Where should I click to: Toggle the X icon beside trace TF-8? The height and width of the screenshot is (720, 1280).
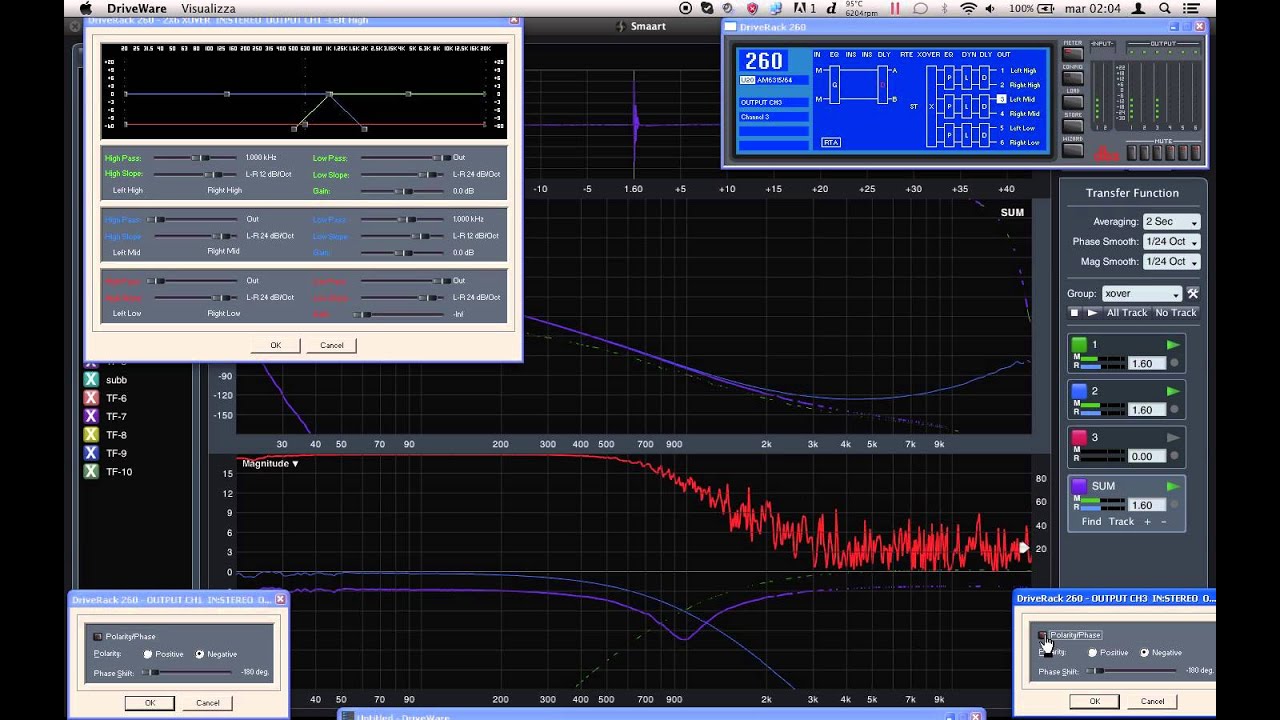tap(91, 435)
